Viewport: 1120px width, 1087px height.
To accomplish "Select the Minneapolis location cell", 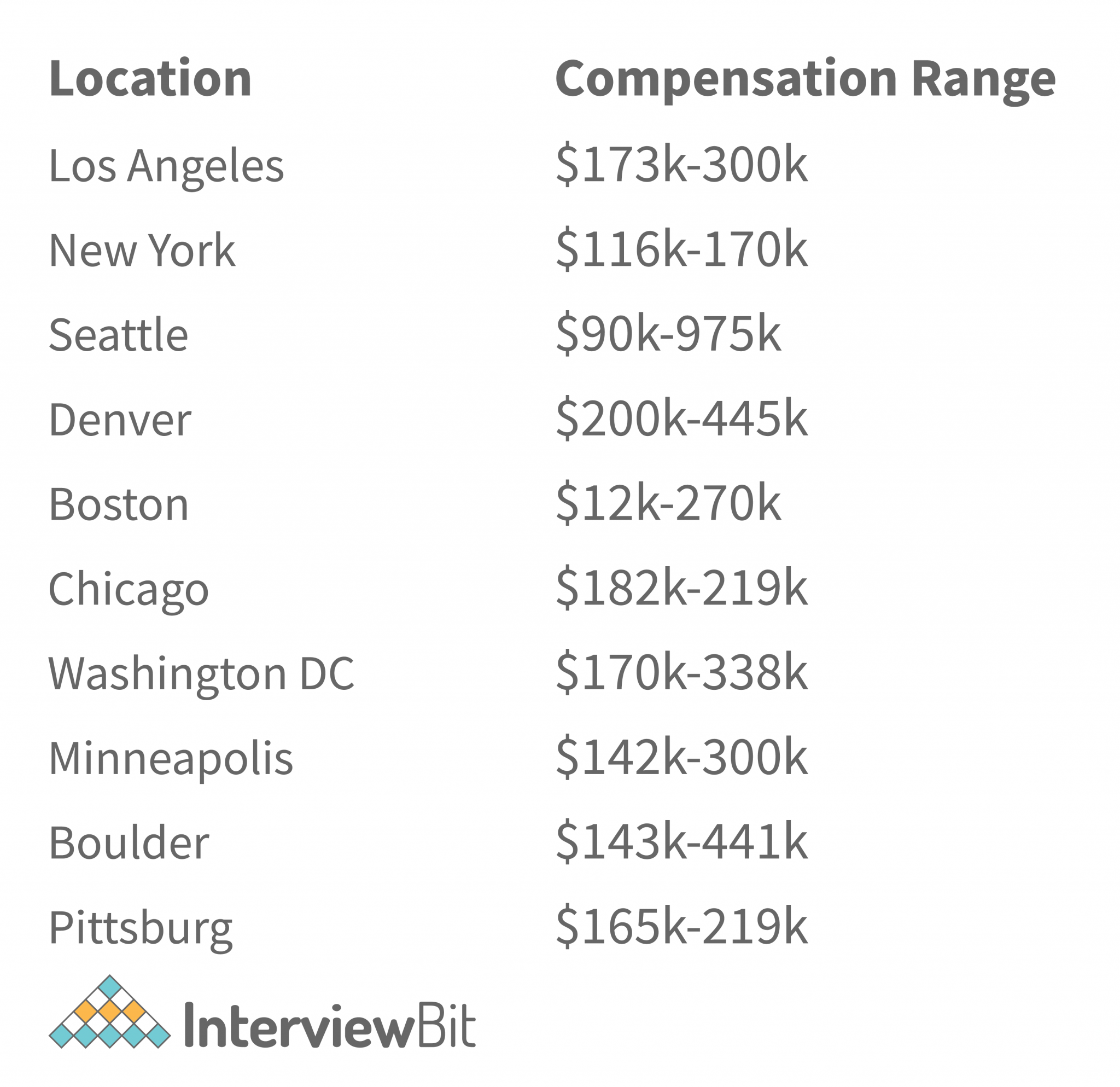I will click(x=171, y=758).
